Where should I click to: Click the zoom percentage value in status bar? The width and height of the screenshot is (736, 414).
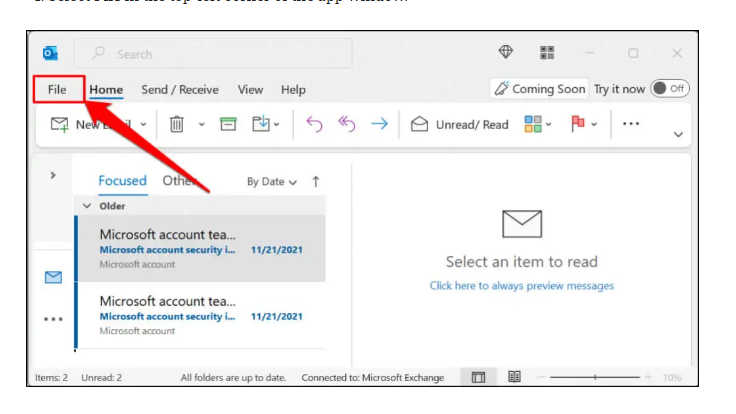pos(672,377)
